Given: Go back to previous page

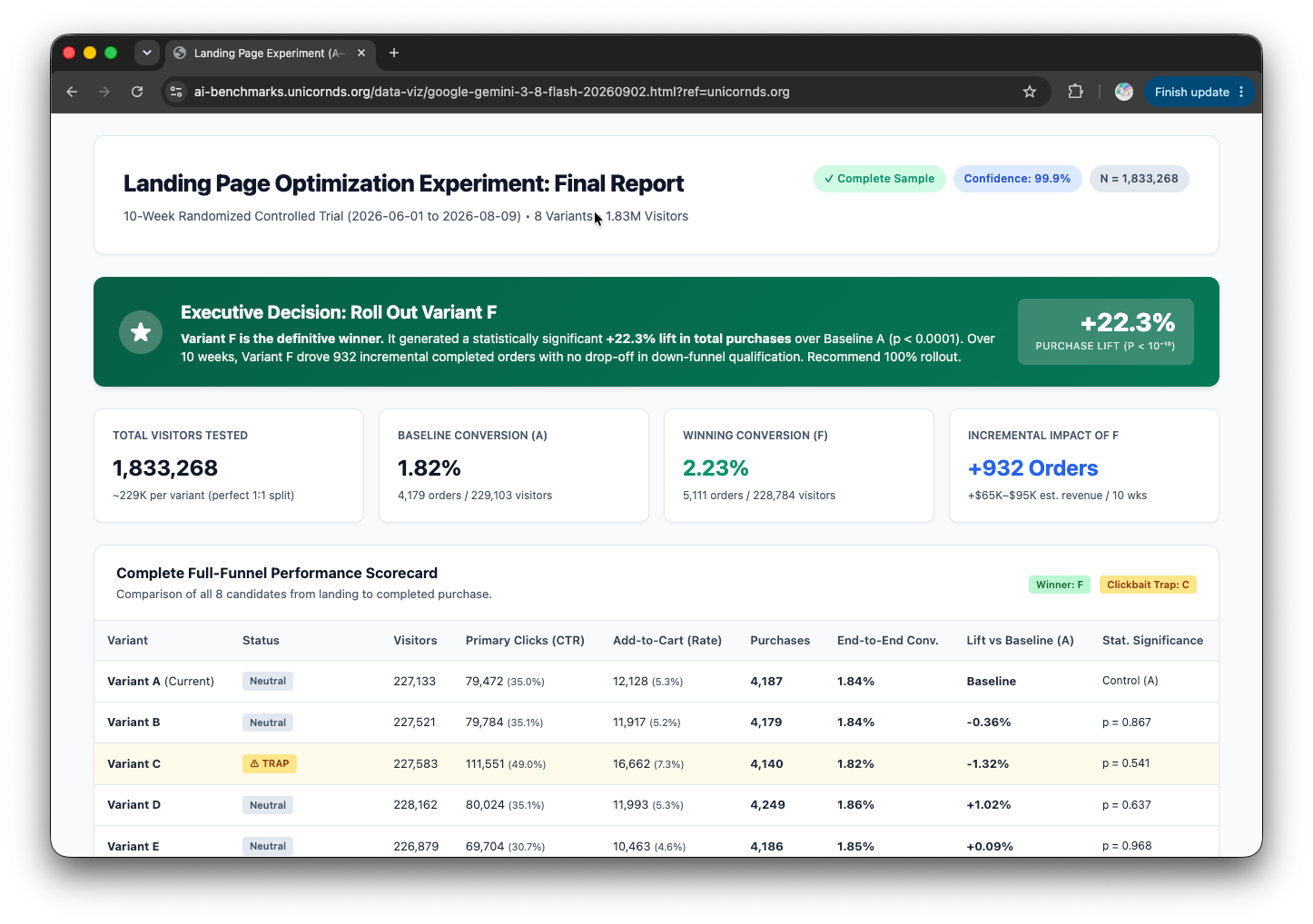Looking at the screenshot, I should pos(72,92).
